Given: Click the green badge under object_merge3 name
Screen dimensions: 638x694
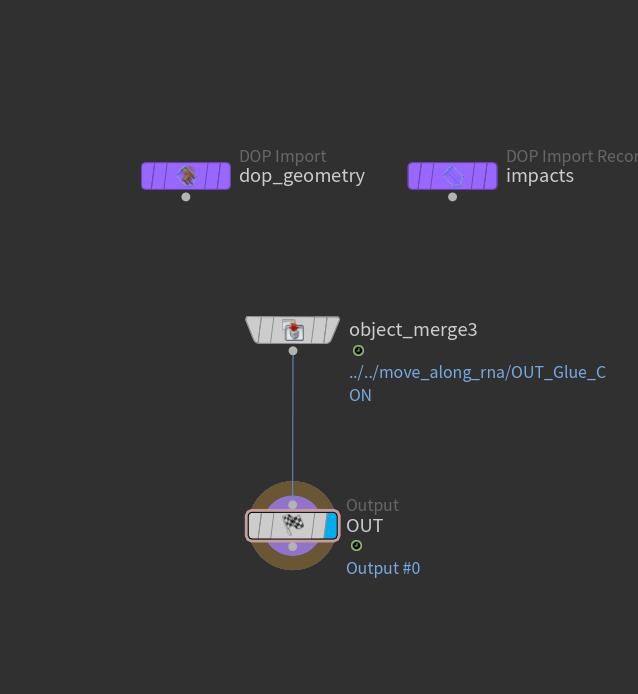Looking at the screenshot, I should (358, 351).
